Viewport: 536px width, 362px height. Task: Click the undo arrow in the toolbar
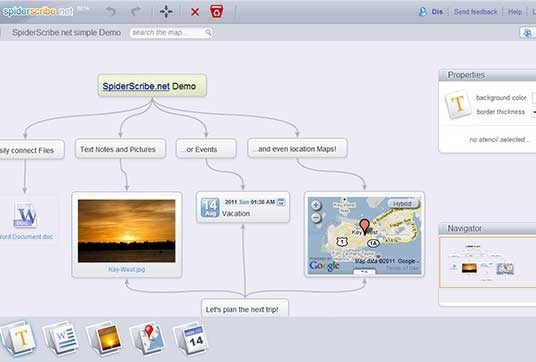pyautogui.click(x=110, y=12)
